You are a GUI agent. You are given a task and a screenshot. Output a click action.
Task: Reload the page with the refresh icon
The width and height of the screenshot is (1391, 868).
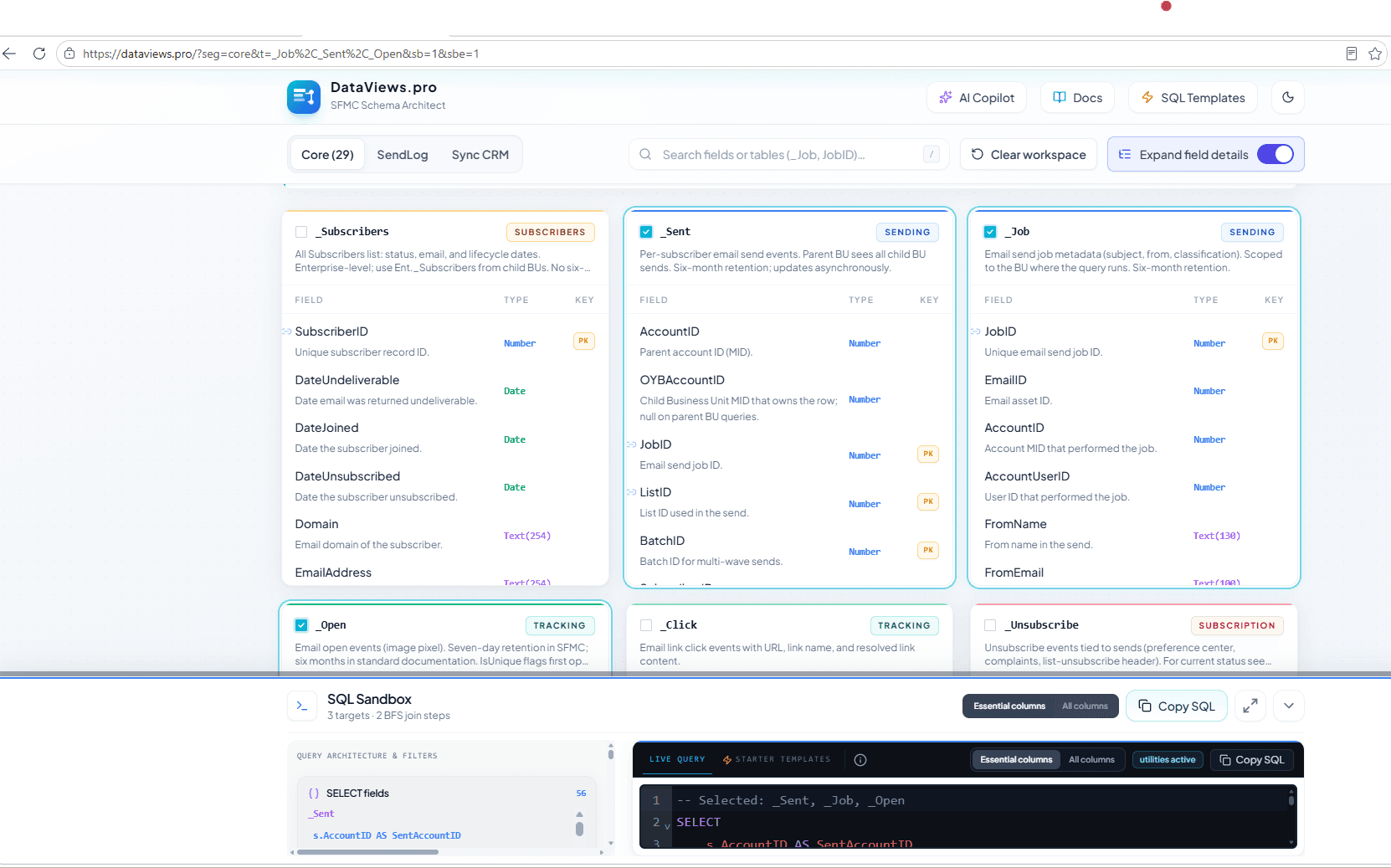click(x=39, y=54)
